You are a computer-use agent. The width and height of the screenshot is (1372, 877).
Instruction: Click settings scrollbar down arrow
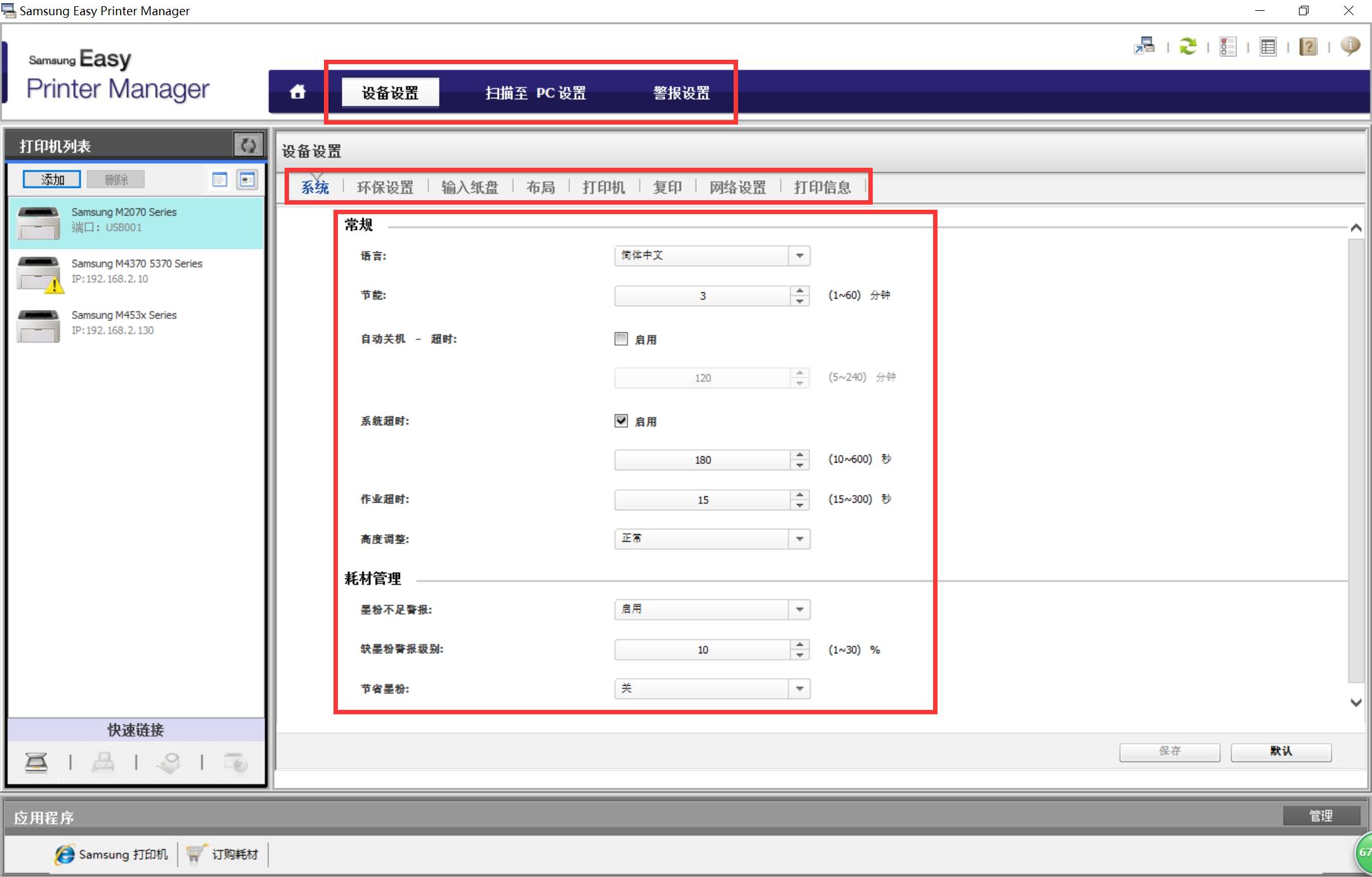(1356, 702)
